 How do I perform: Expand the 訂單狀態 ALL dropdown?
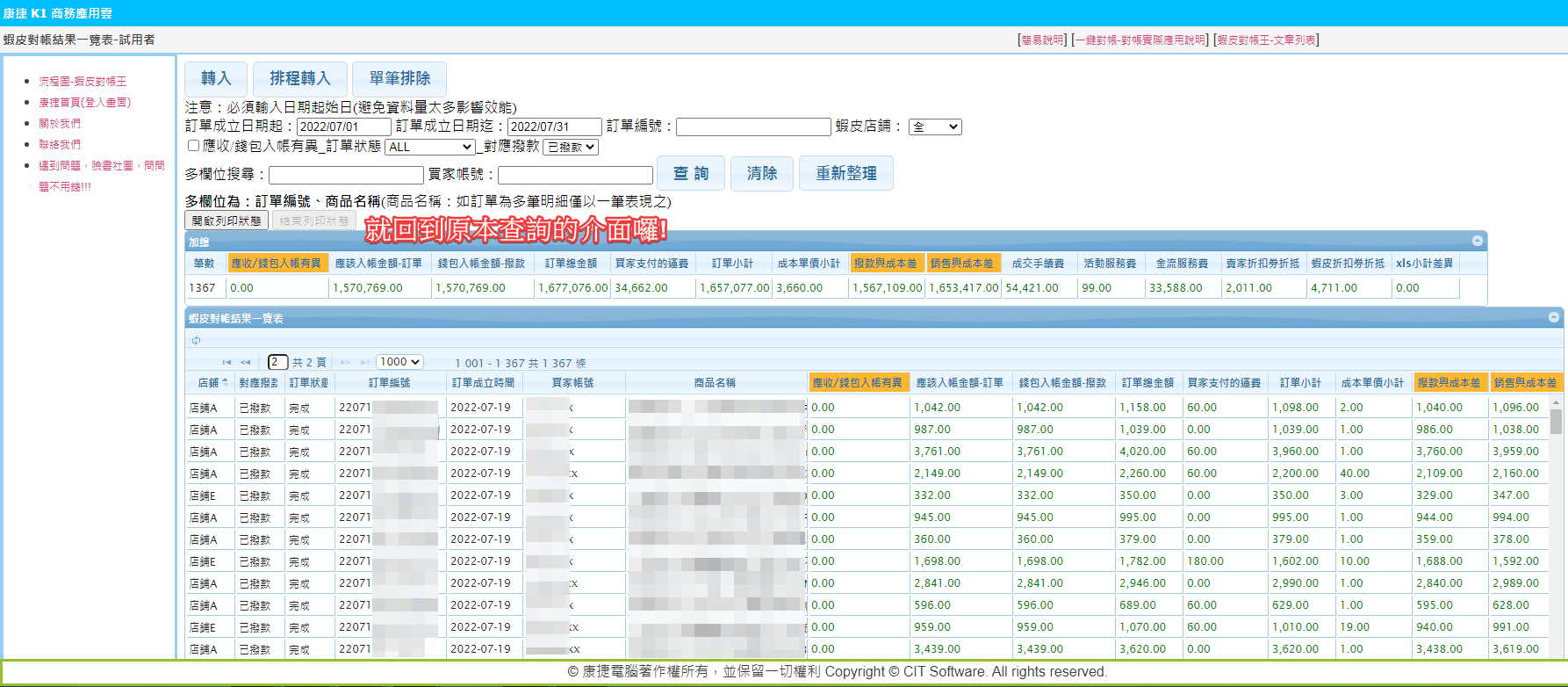point(430,147)
